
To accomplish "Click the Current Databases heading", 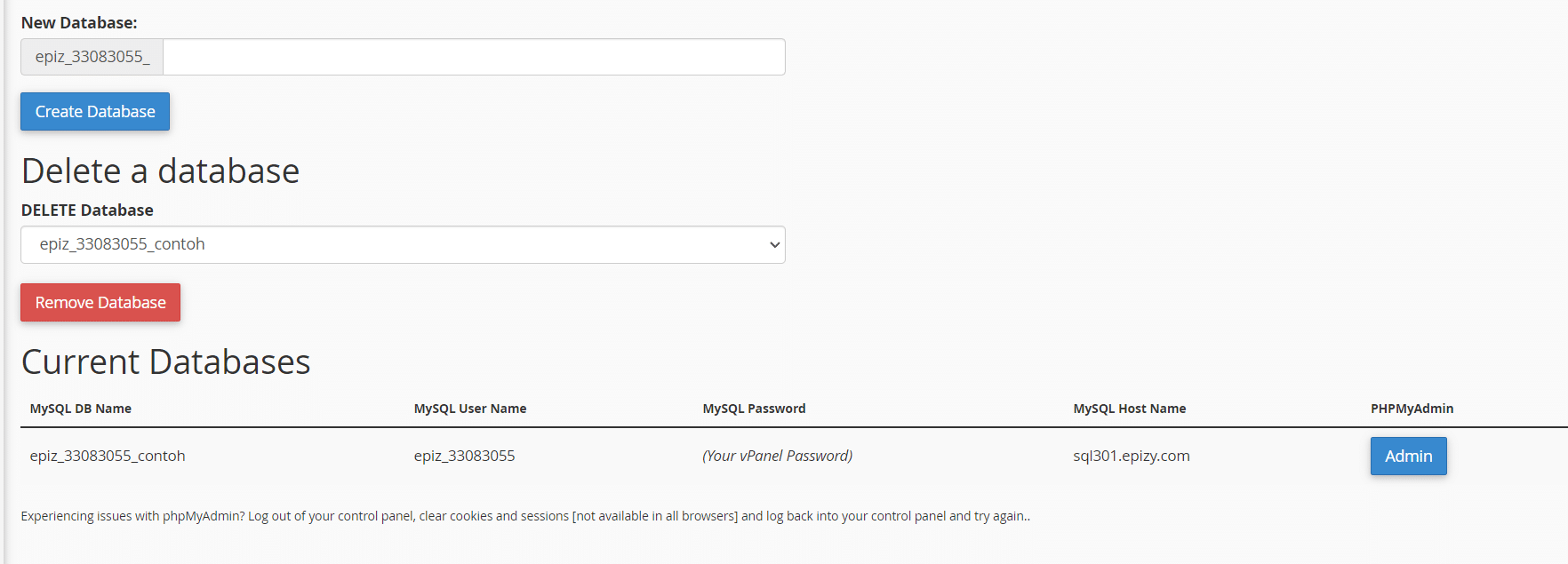I will [x=166, y=362].
